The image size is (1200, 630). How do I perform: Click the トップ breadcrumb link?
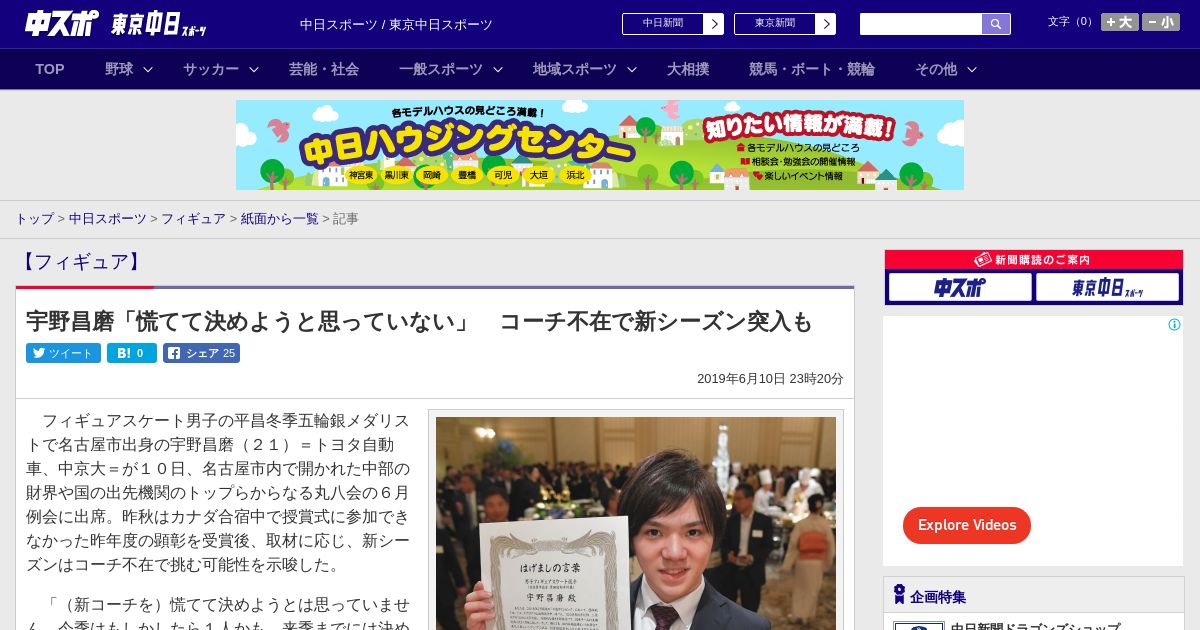34,219
